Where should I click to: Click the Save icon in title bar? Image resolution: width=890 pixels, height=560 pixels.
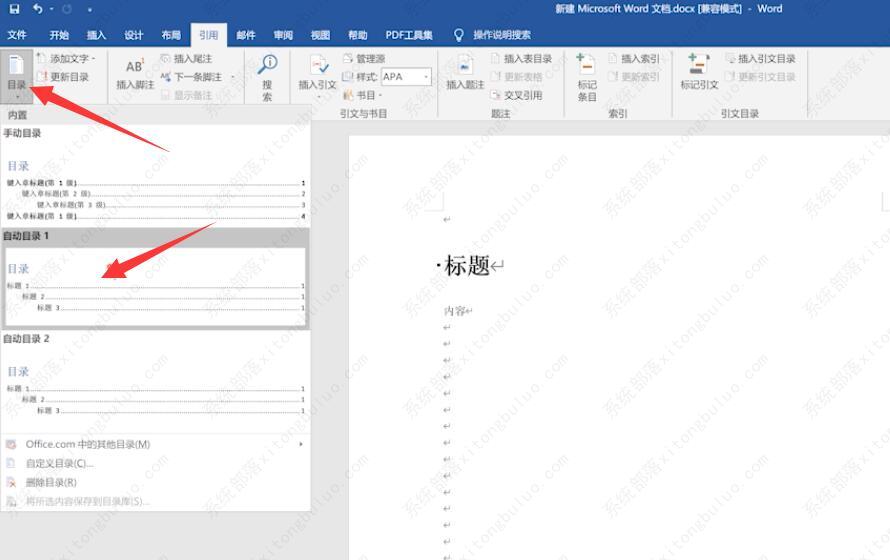point(13,9)
